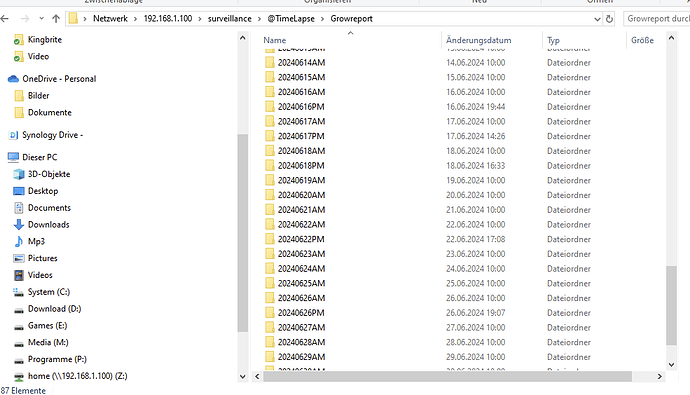The image size is (690, 395).
Task: Go back using the back arrow
Action: 5,18
